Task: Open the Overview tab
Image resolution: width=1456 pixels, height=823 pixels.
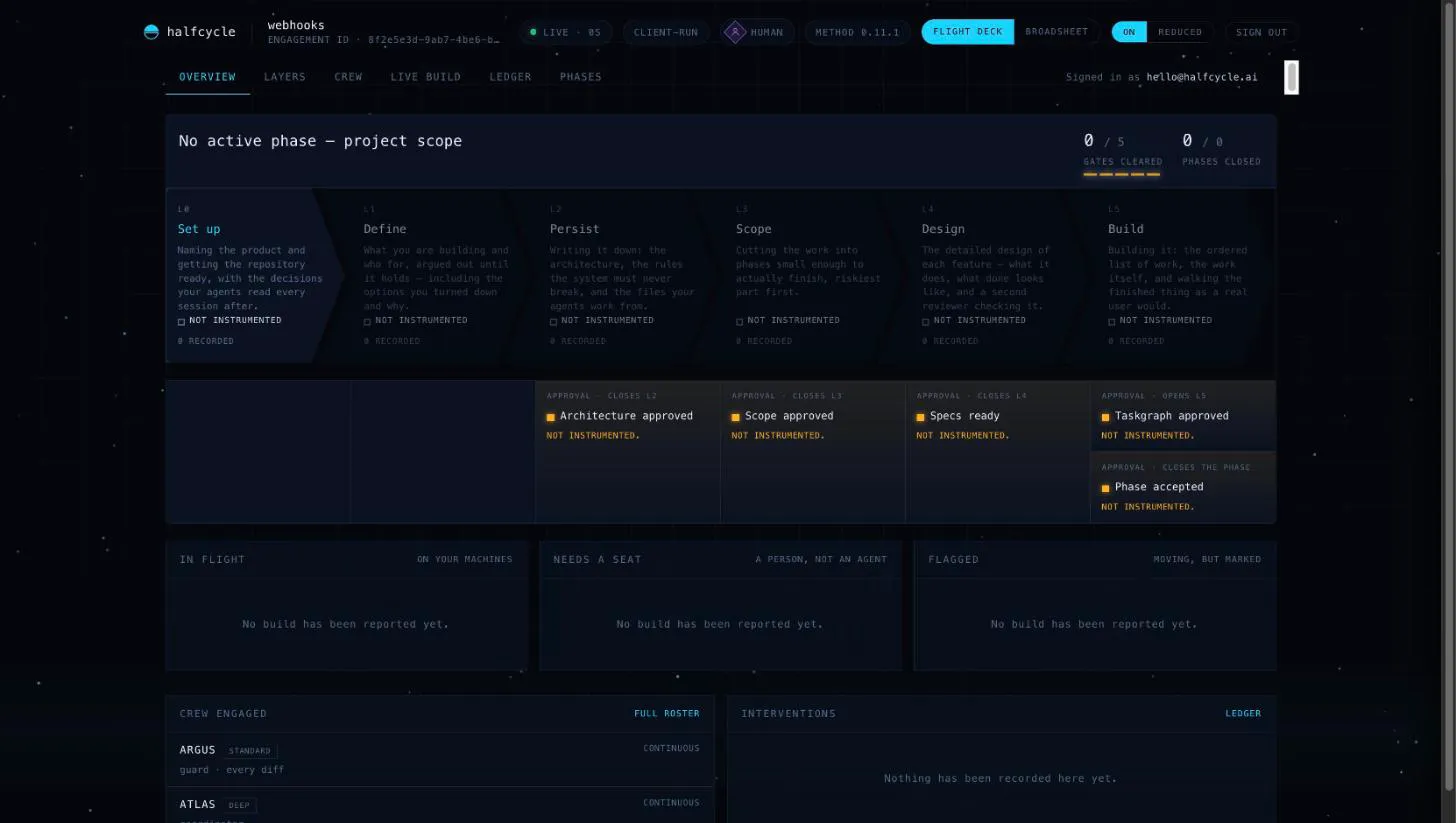Action: coord(207,77)
